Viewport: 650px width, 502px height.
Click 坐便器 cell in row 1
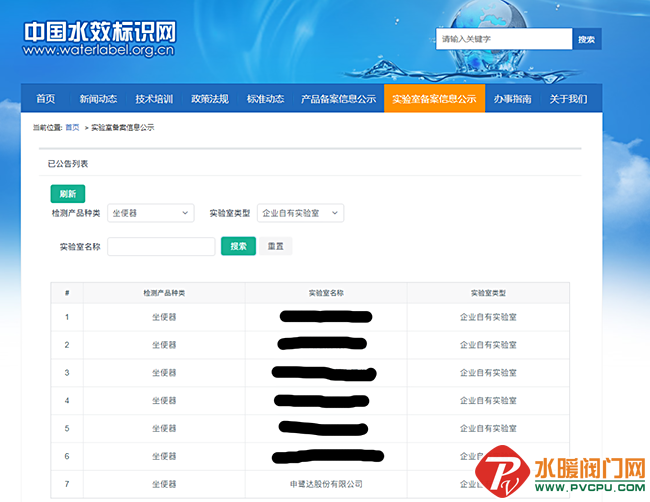point(164,317)
